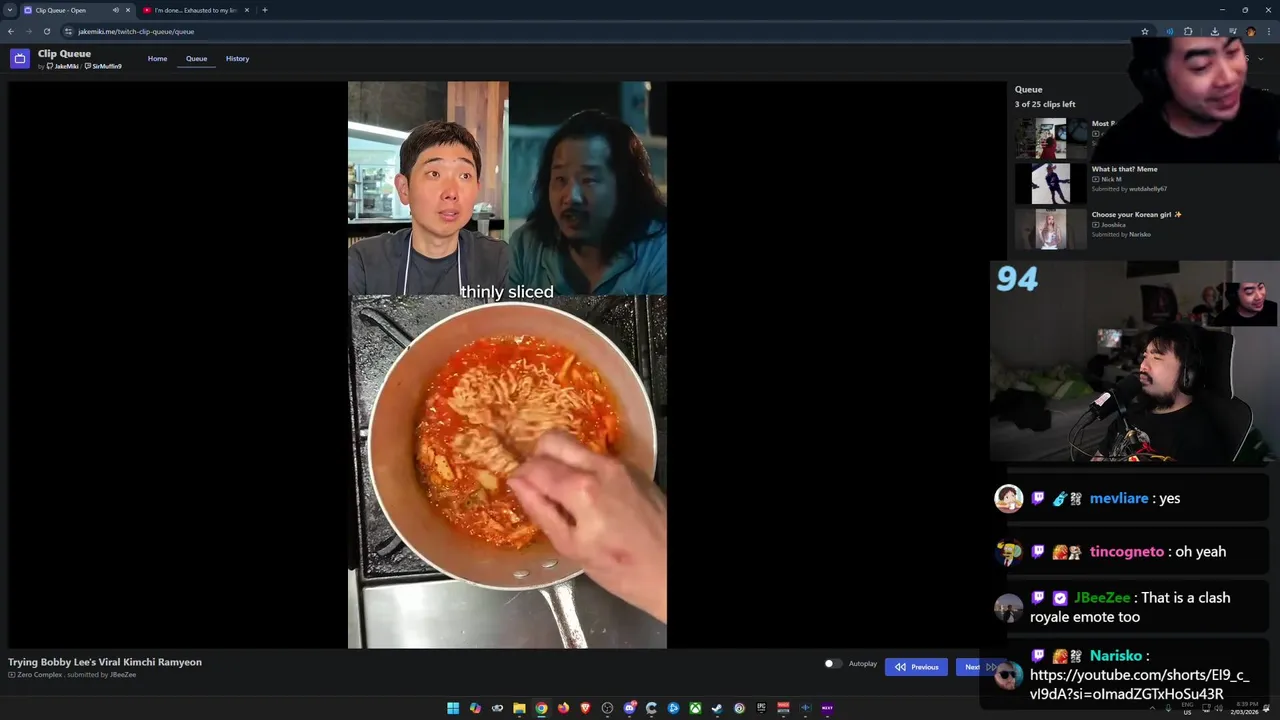This screenshot has height=720, width=1280.
Task: Bookmark this page with star icon
Action: [1145, 31]
